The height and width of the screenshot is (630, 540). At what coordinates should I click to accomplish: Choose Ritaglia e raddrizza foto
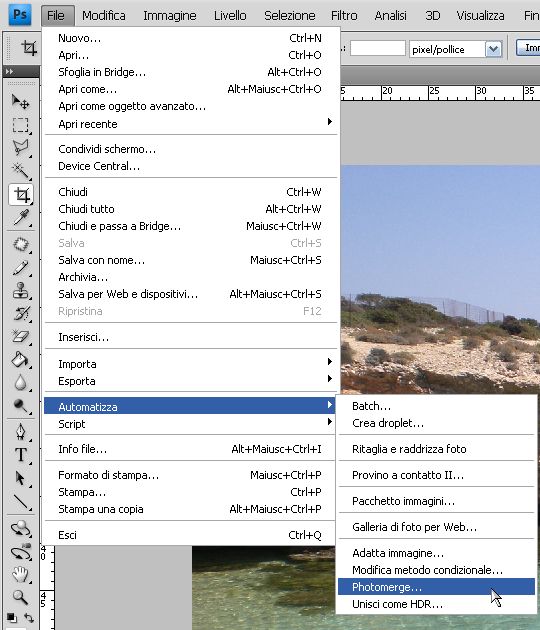pos(436,449)
